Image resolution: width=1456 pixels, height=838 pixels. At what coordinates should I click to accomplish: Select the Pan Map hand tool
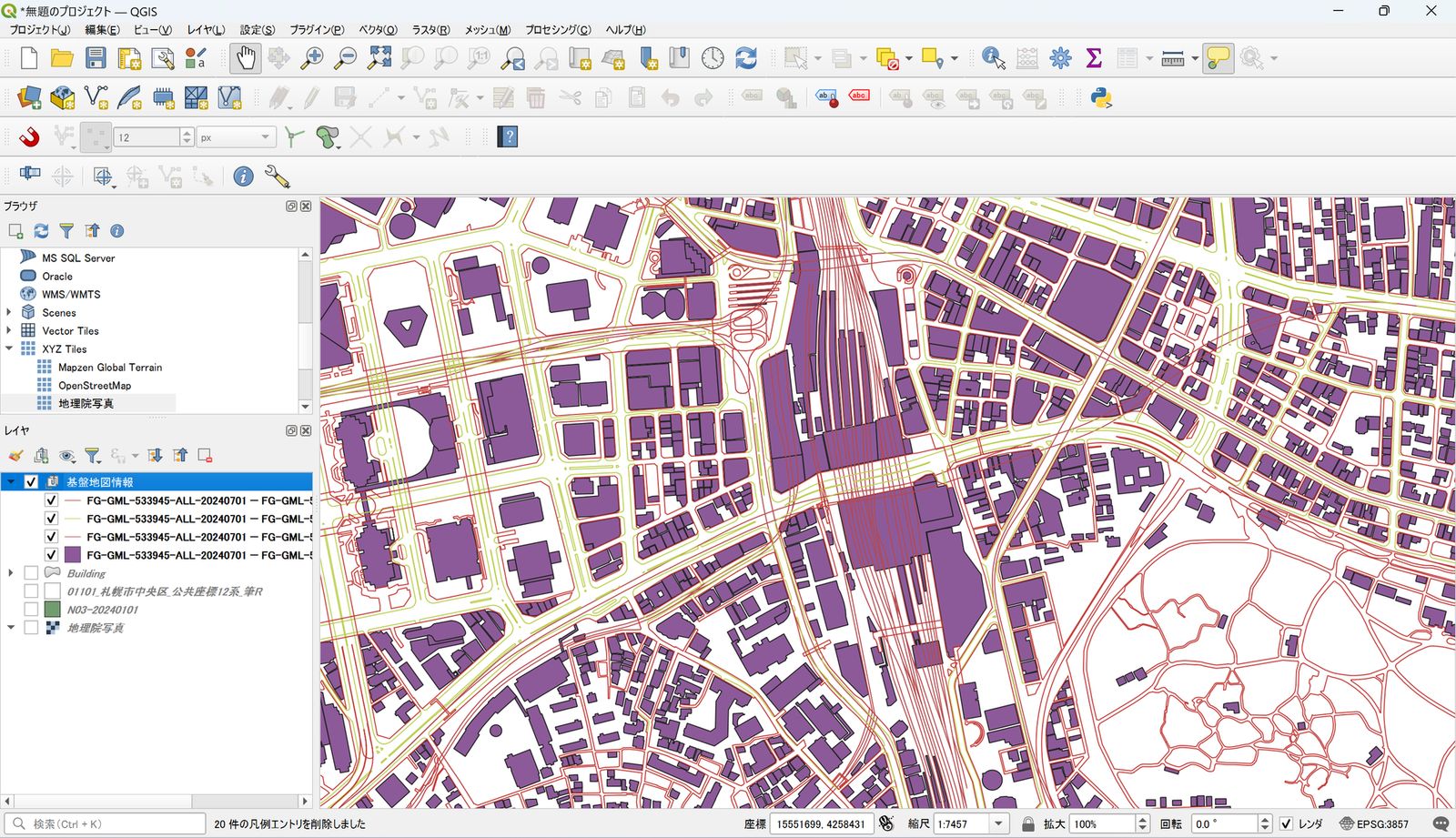click(245, 58)
